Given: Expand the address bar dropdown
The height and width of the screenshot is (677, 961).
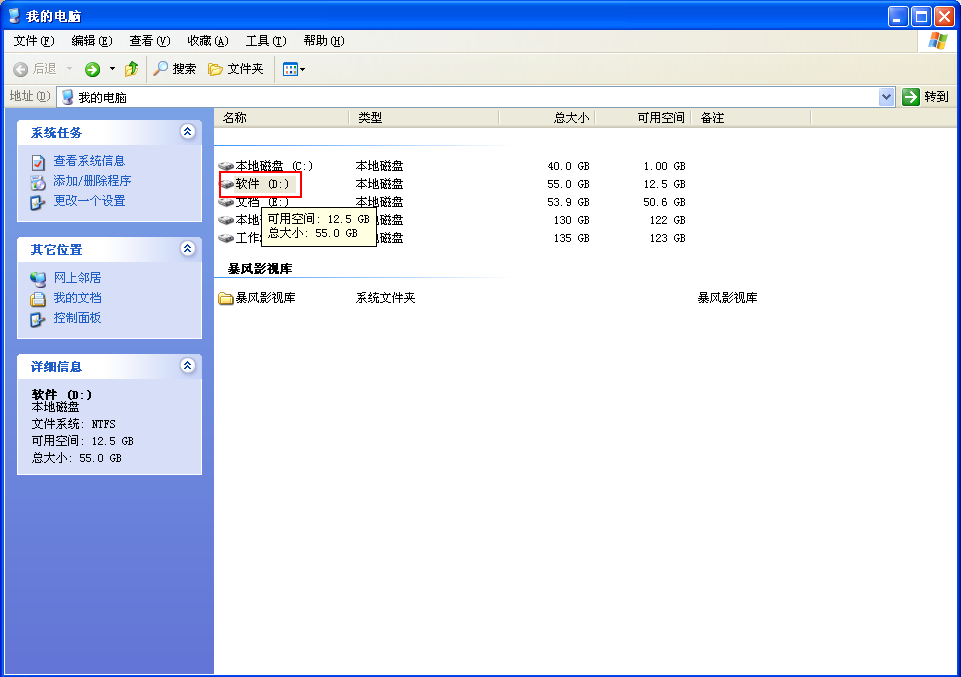Looking at the screenshot, I should (886, 97).
